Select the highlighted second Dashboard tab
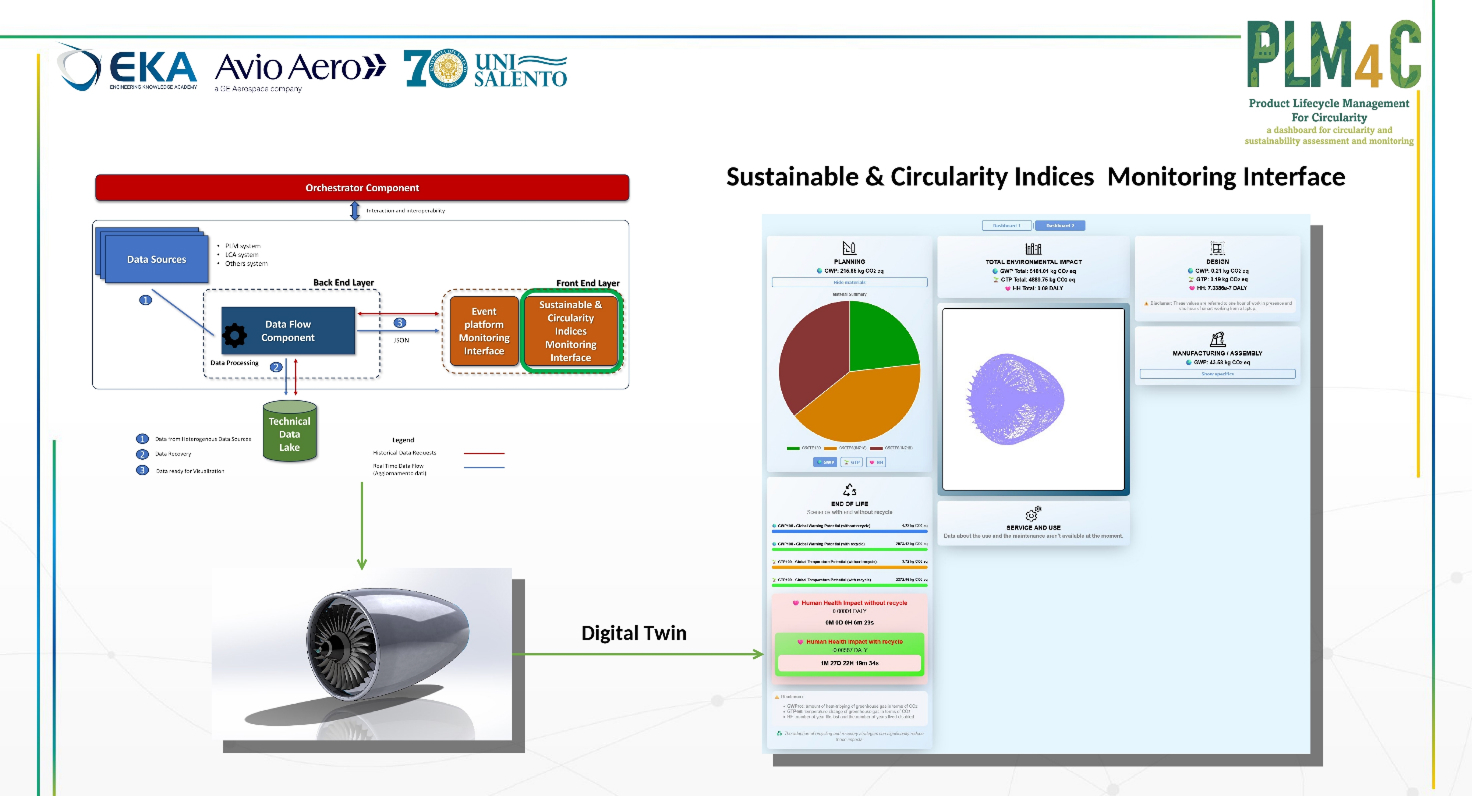Screen dimensions: 1472x796 (x=1059, y=225)
